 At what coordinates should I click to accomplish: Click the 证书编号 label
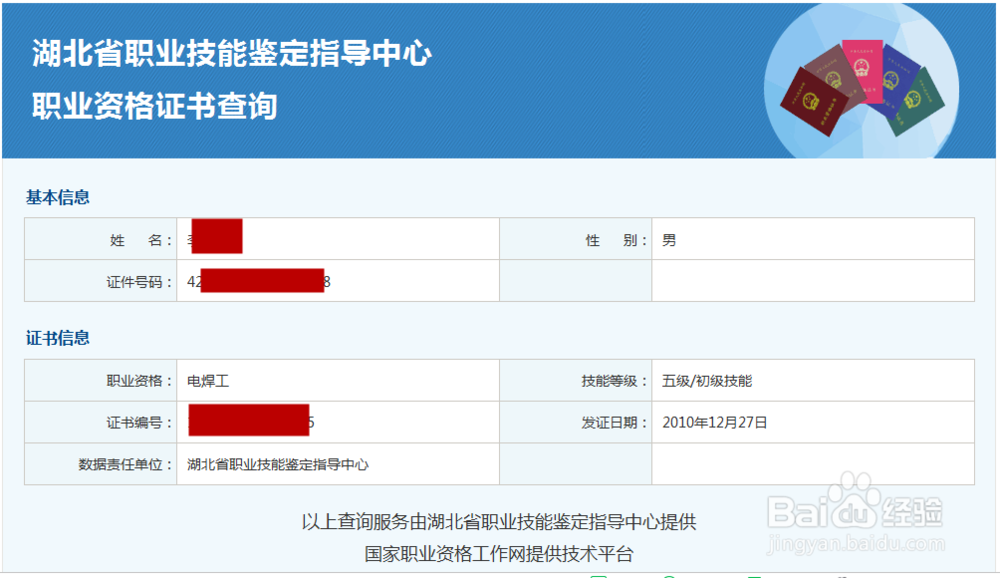(x=140, y=422)
